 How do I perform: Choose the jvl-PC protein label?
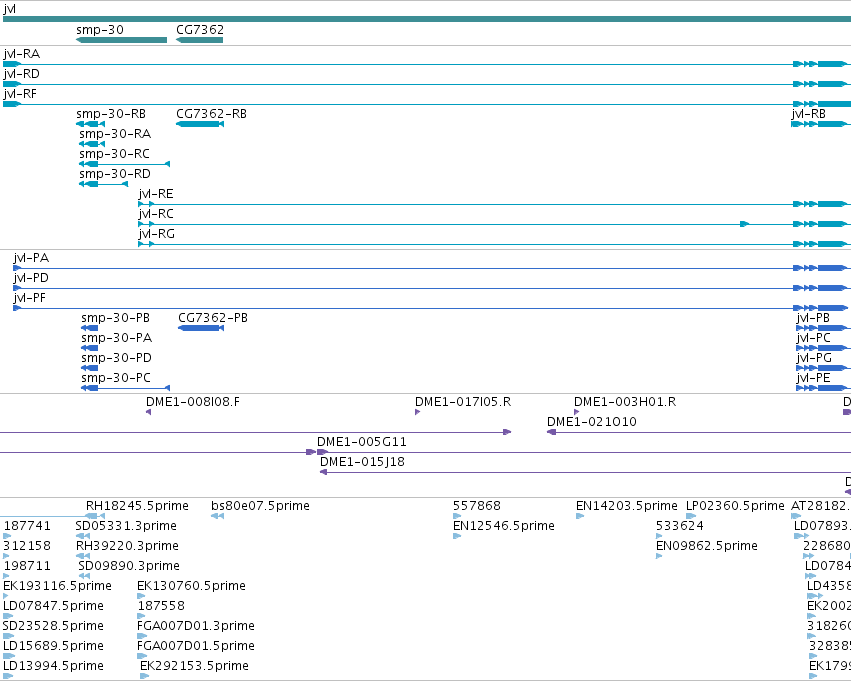pyautogui.click(x=814, y=338)
